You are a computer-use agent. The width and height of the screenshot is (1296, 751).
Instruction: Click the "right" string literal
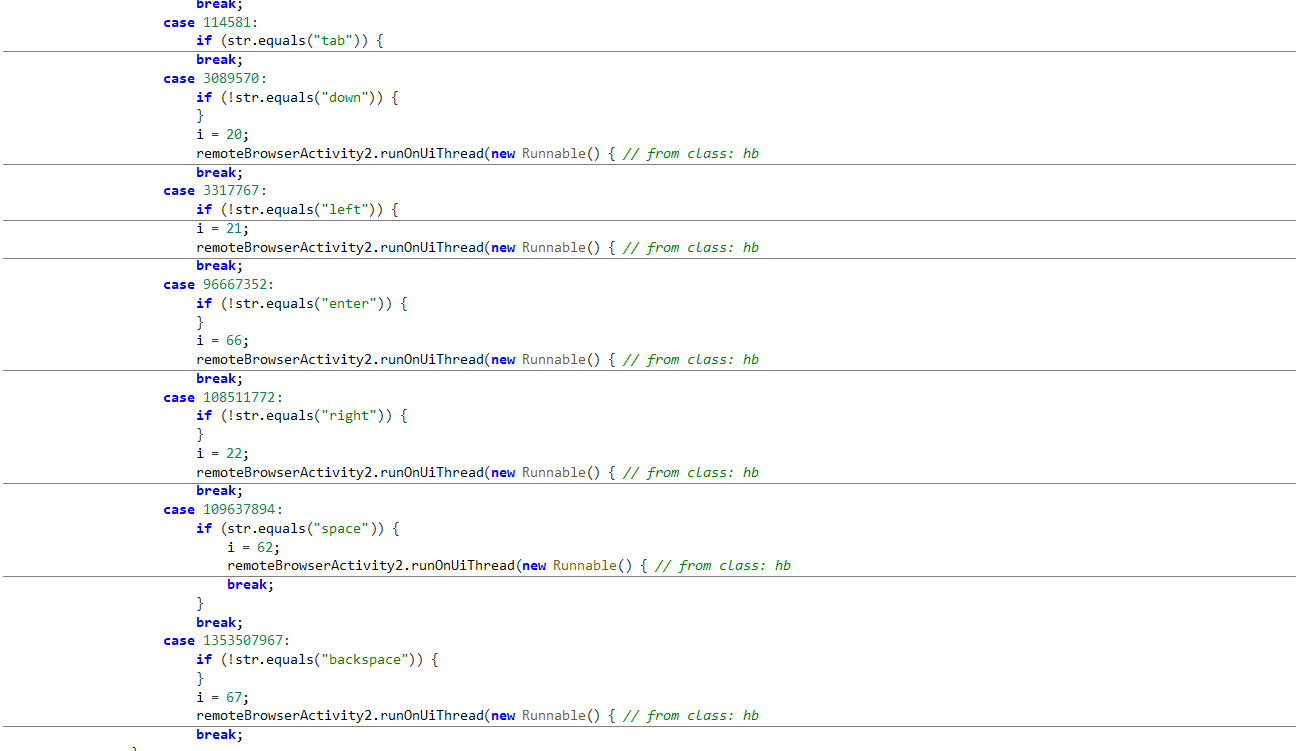point(349,415)
